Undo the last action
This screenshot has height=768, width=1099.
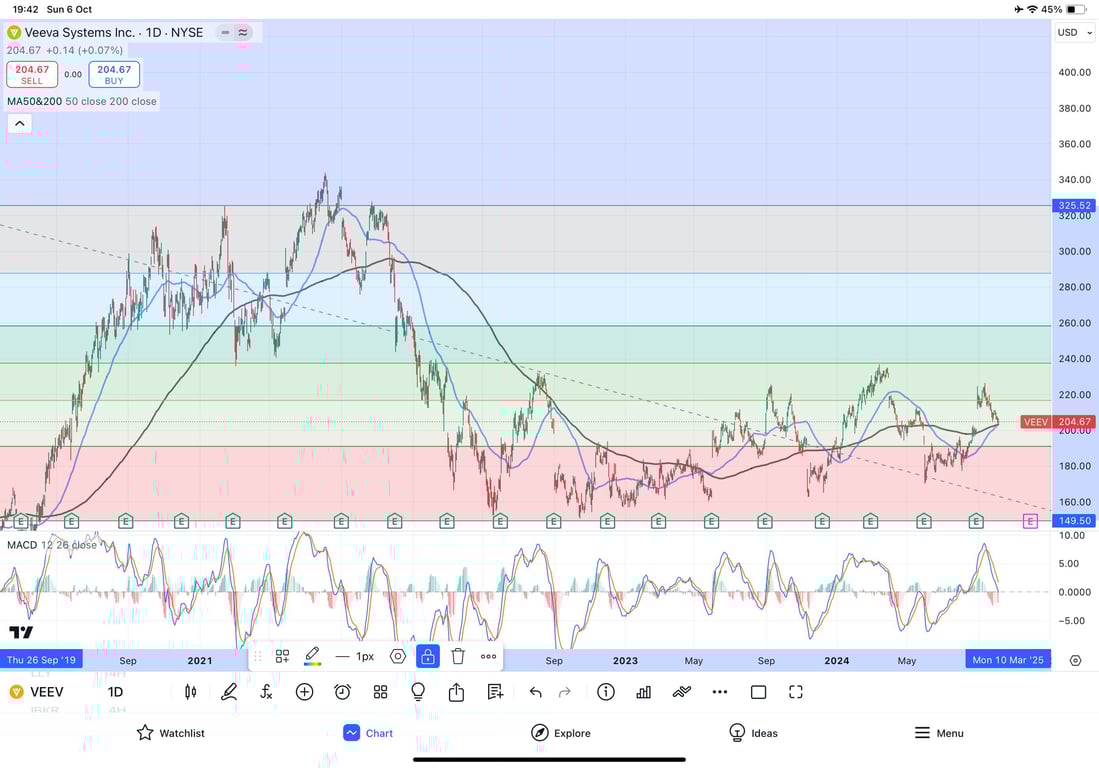coord(535,692)
